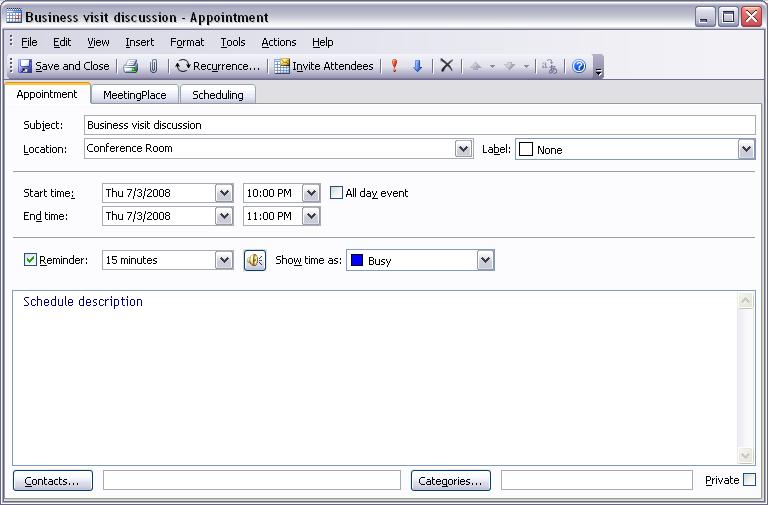Click the End time date Thu 7/3/2008
This screenshot has height=505, width=768.
[159, 216]
